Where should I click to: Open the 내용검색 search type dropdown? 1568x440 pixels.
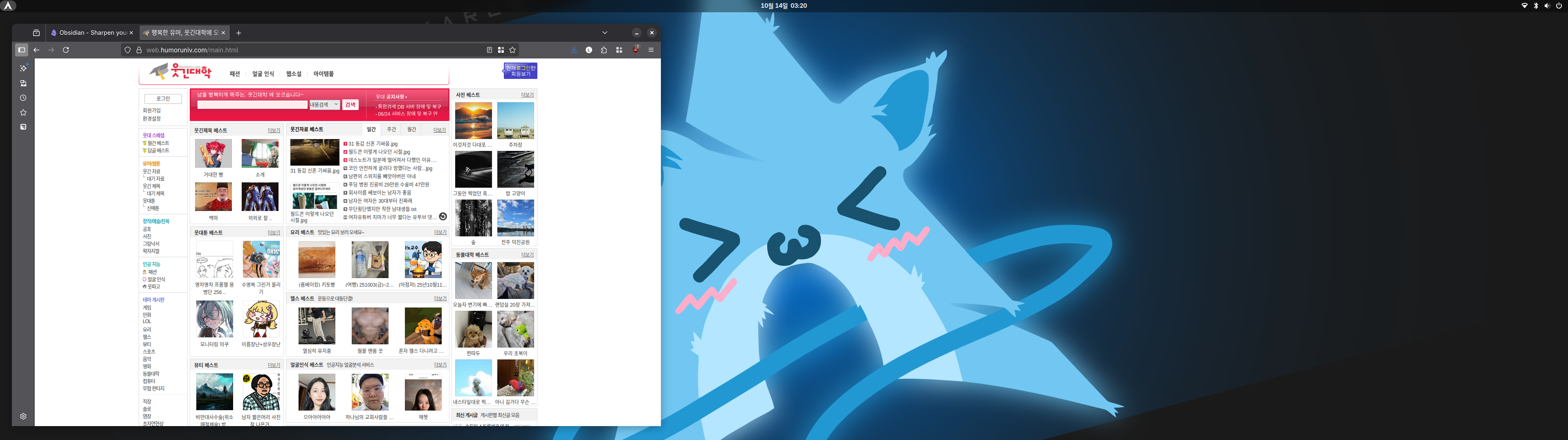pos(324,105)
